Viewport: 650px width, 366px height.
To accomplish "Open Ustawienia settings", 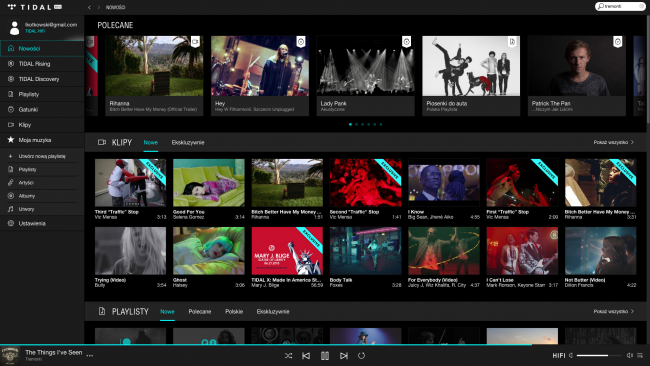I will point(42,223).
